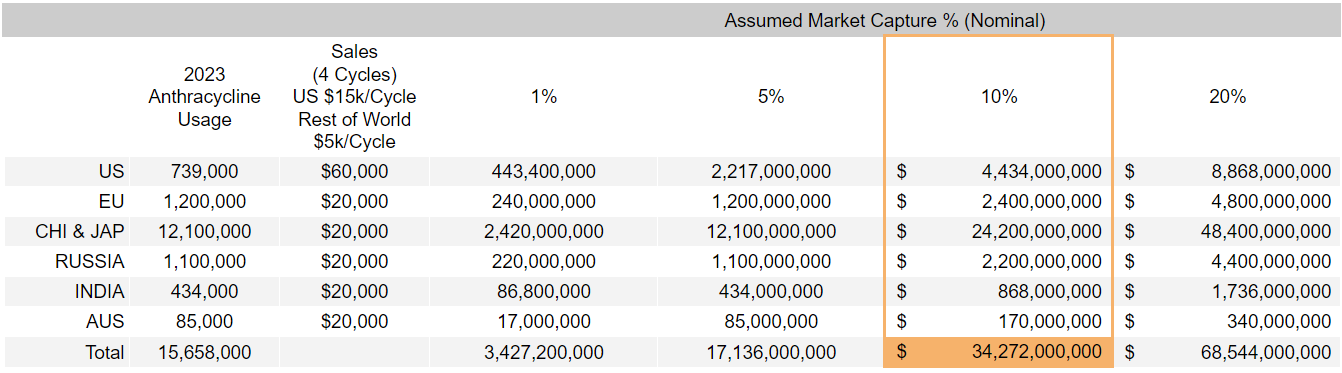The image size is (1342, 373).
Task: Click the 20% column header cell
Action: tap(1227, 97)
